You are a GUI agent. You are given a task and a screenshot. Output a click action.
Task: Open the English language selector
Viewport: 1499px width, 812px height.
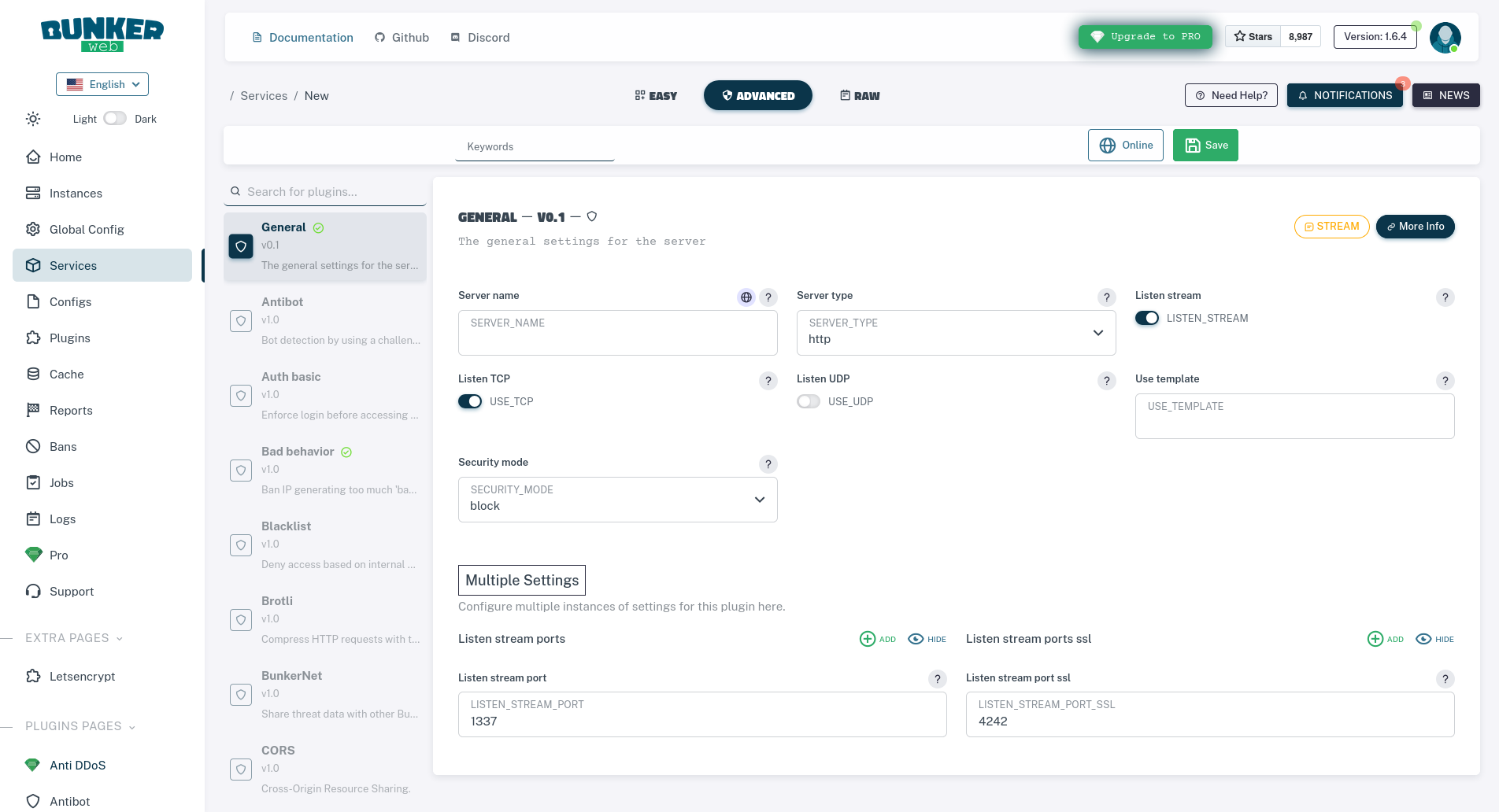102,84
